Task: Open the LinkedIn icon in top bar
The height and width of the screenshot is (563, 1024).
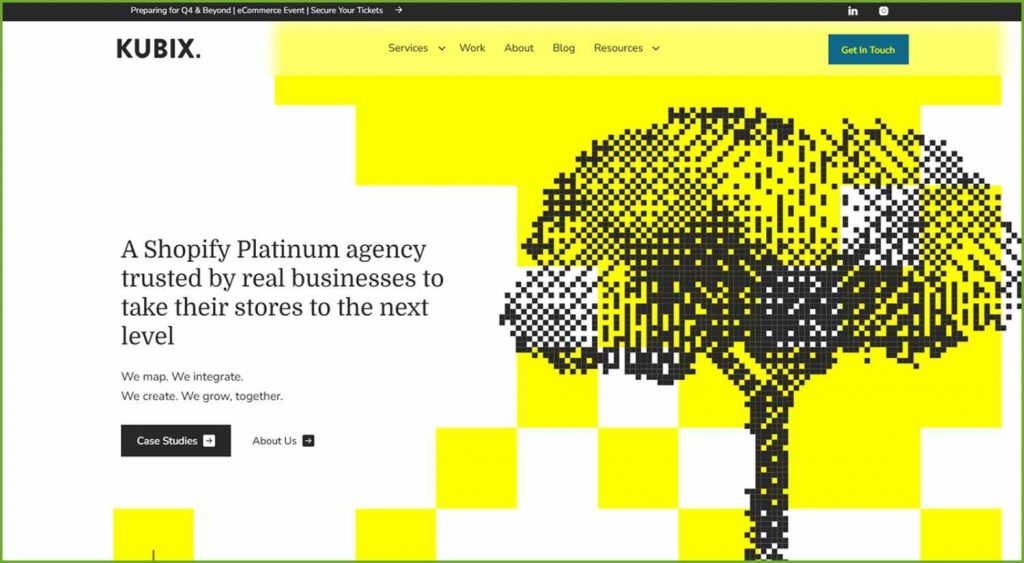Action: tap(852, 11)
